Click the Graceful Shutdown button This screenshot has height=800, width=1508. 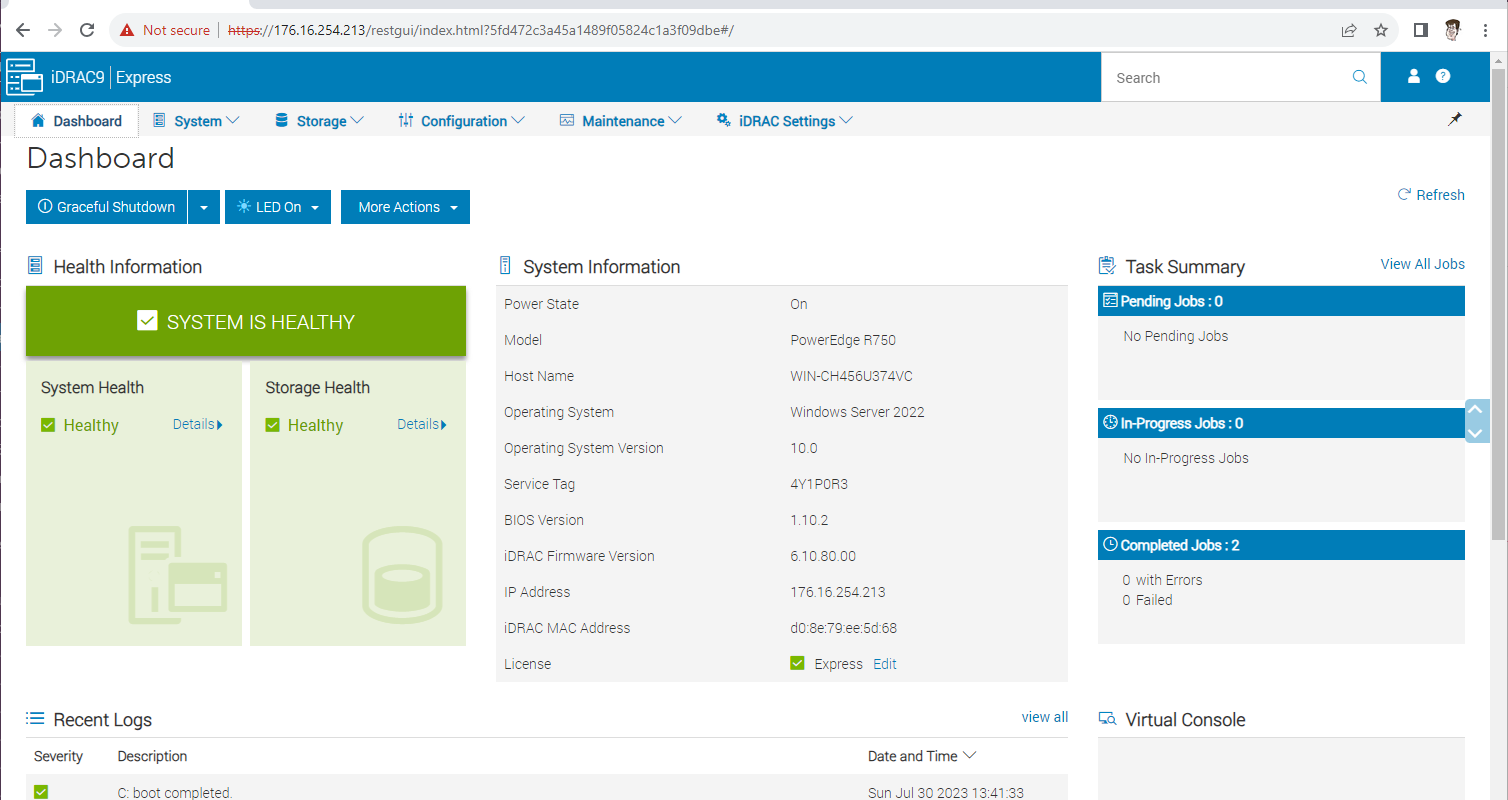click(x=107, y=207)
